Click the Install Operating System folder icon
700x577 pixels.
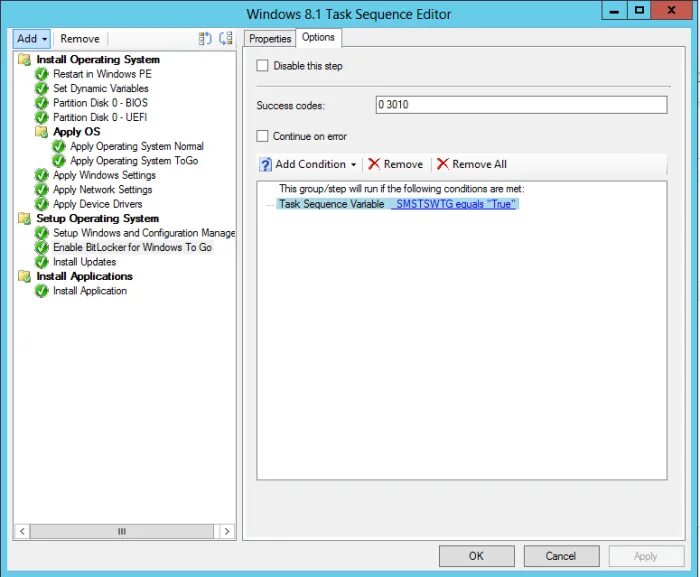click(x=25, y=59)
